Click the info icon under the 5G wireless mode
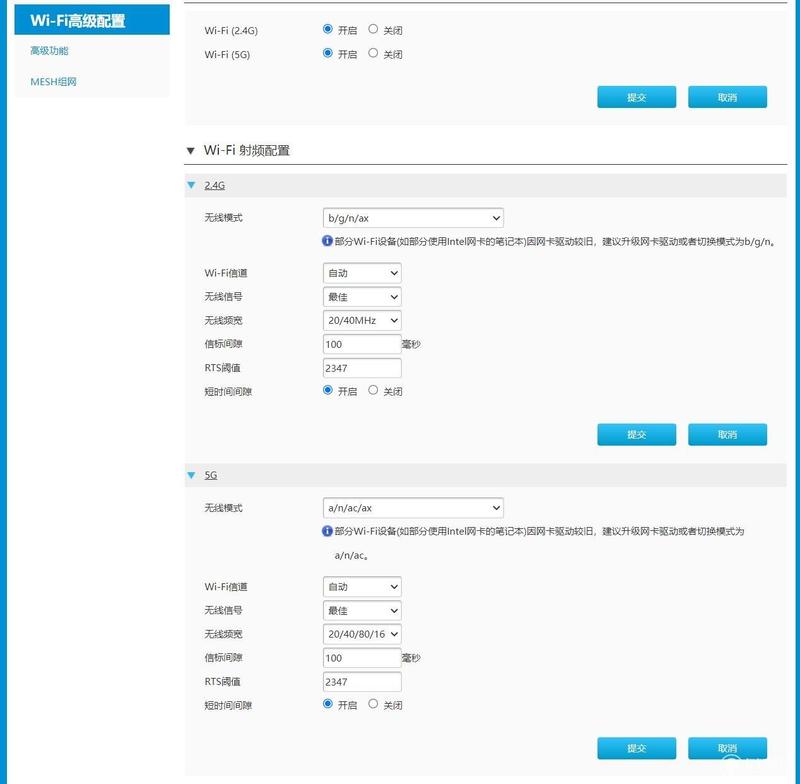This screenshot has height=784, width=800. [327, 531]
